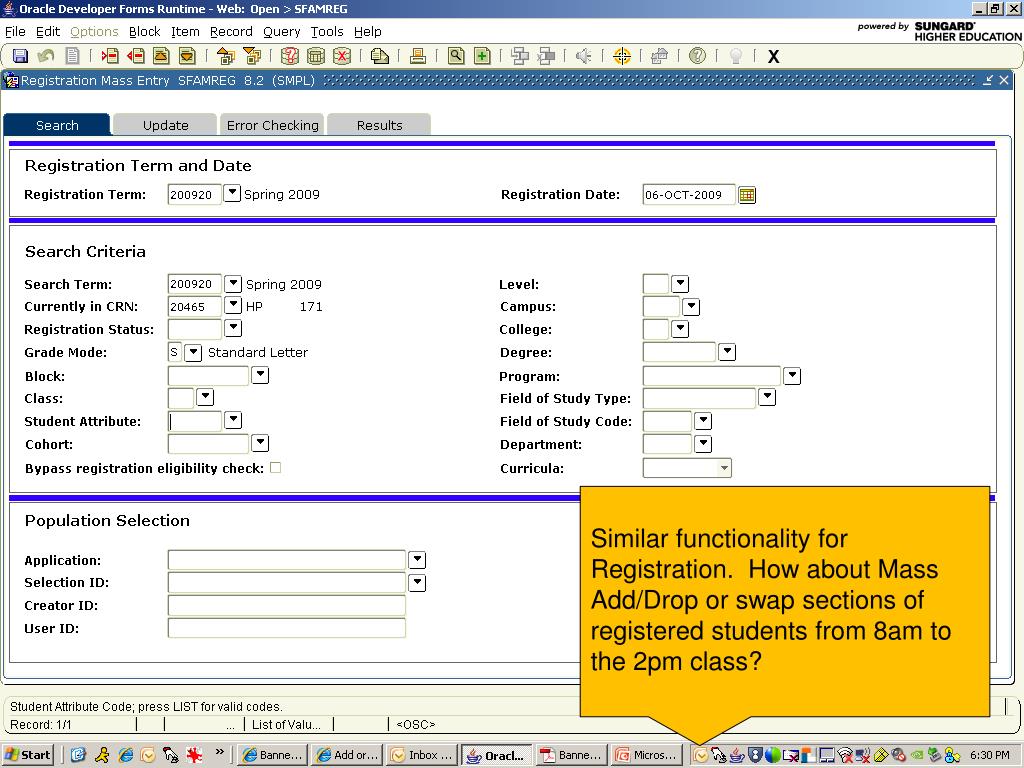Expand the Block dropdown list
The image size is (1024, 768).
pos(260,375)
